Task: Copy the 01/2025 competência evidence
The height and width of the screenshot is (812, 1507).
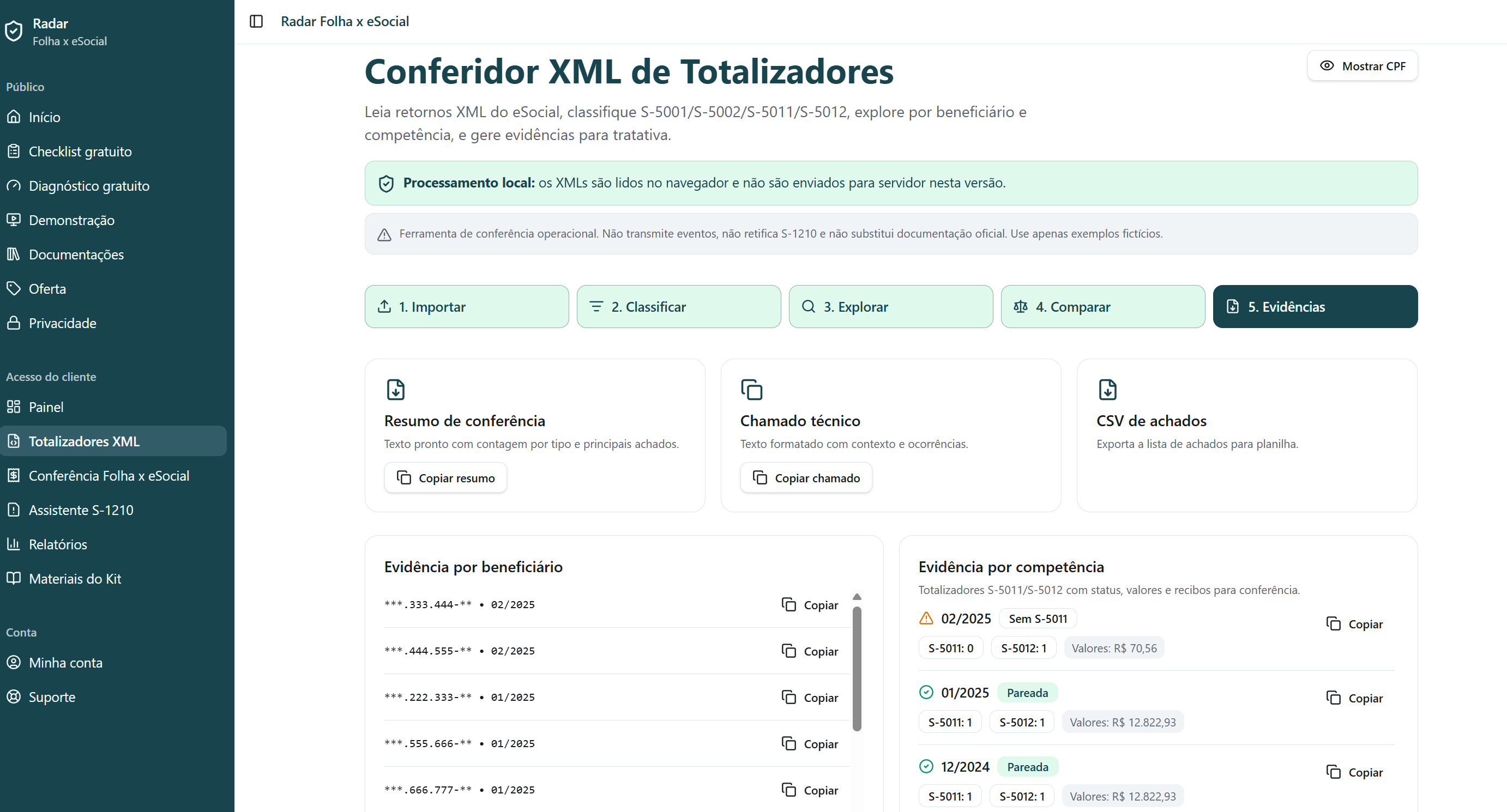Action: click(1355, 699)
